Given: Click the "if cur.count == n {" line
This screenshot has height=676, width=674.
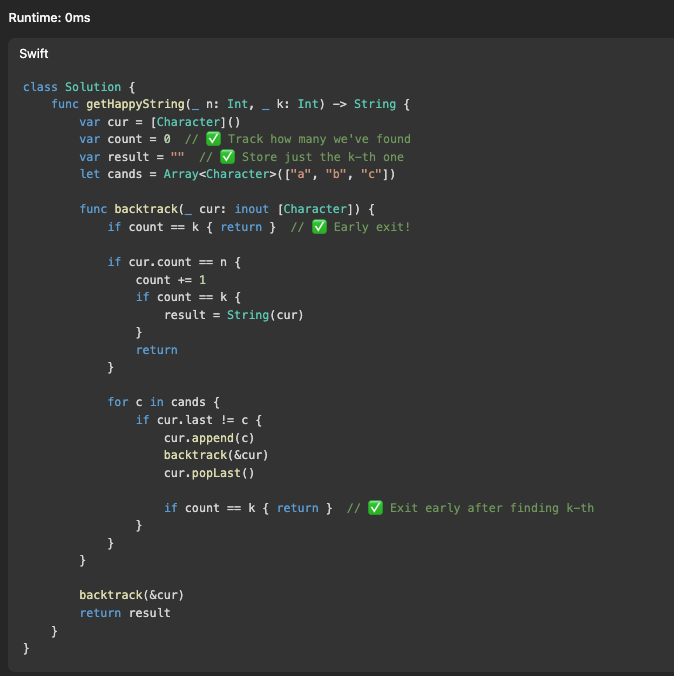Looking at the screenshot, I should (174, 262).
